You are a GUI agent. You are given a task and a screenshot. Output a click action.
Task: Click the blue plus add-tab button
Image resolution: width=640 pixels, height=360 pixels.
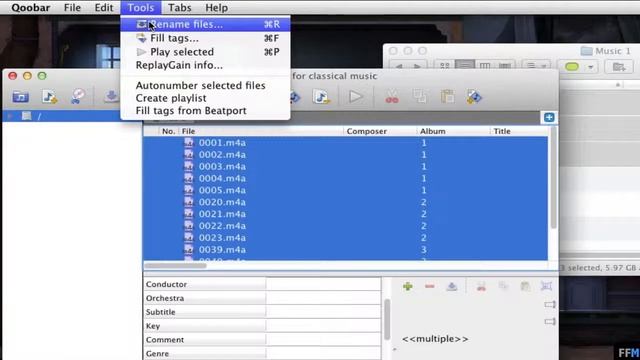[x=549, y=118]
